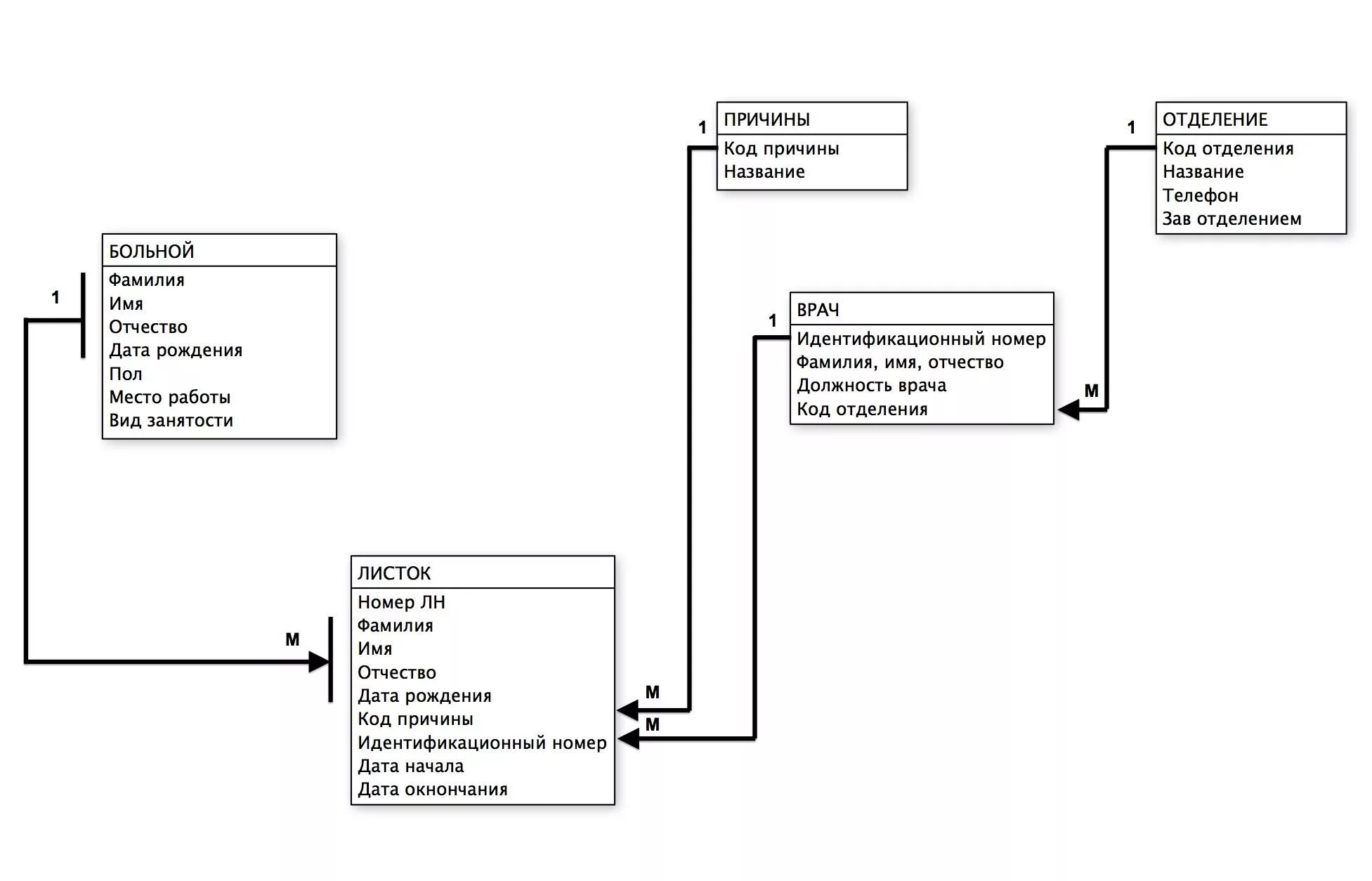Select the 1-to-M relationship line from ПРИЧИНЫ
1372x881 pixels.
pyautogui.click(x=694, y=400)
